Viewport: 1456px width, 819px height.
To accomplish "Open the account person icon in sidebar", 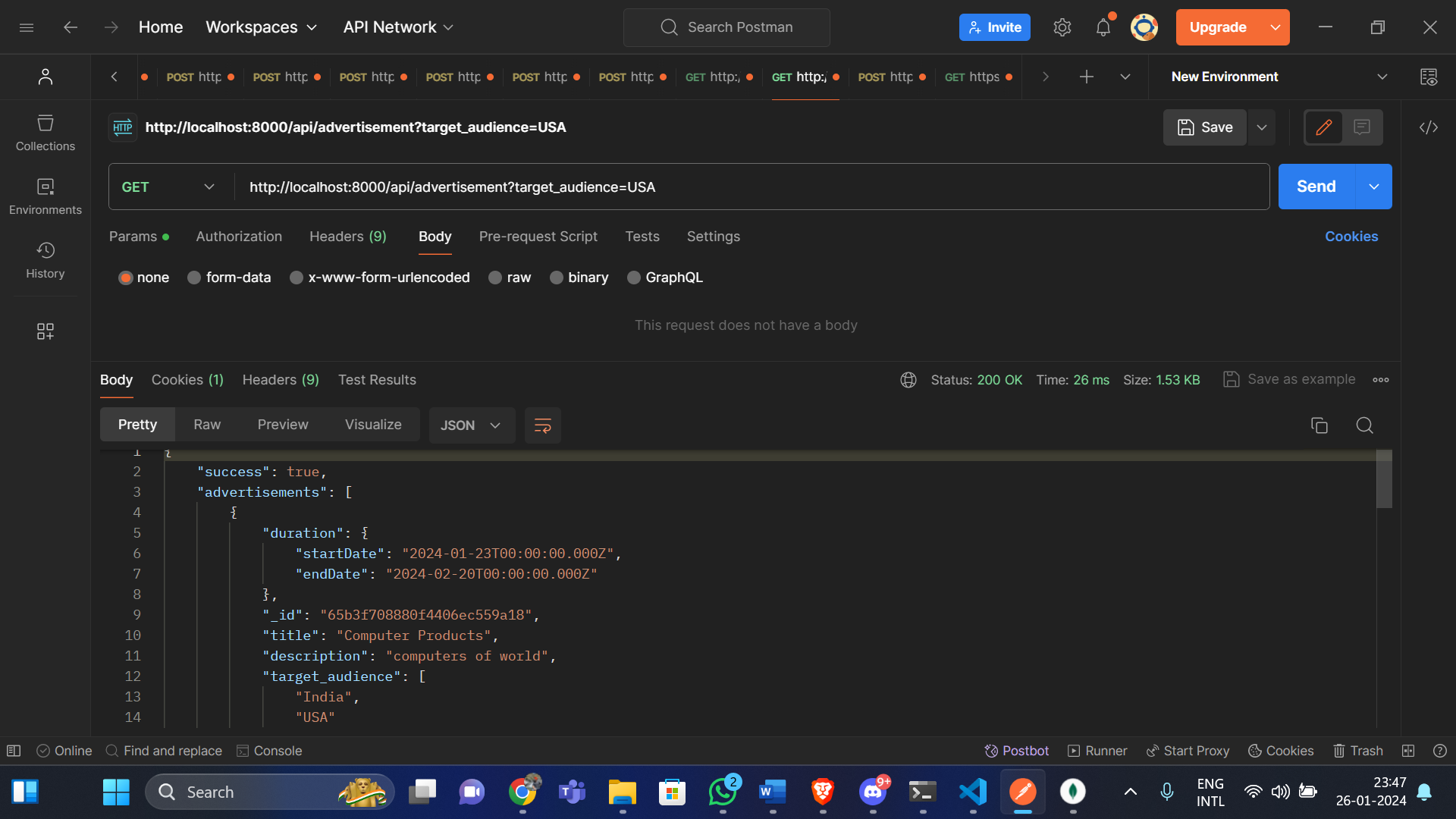I will tap(45, 77).
